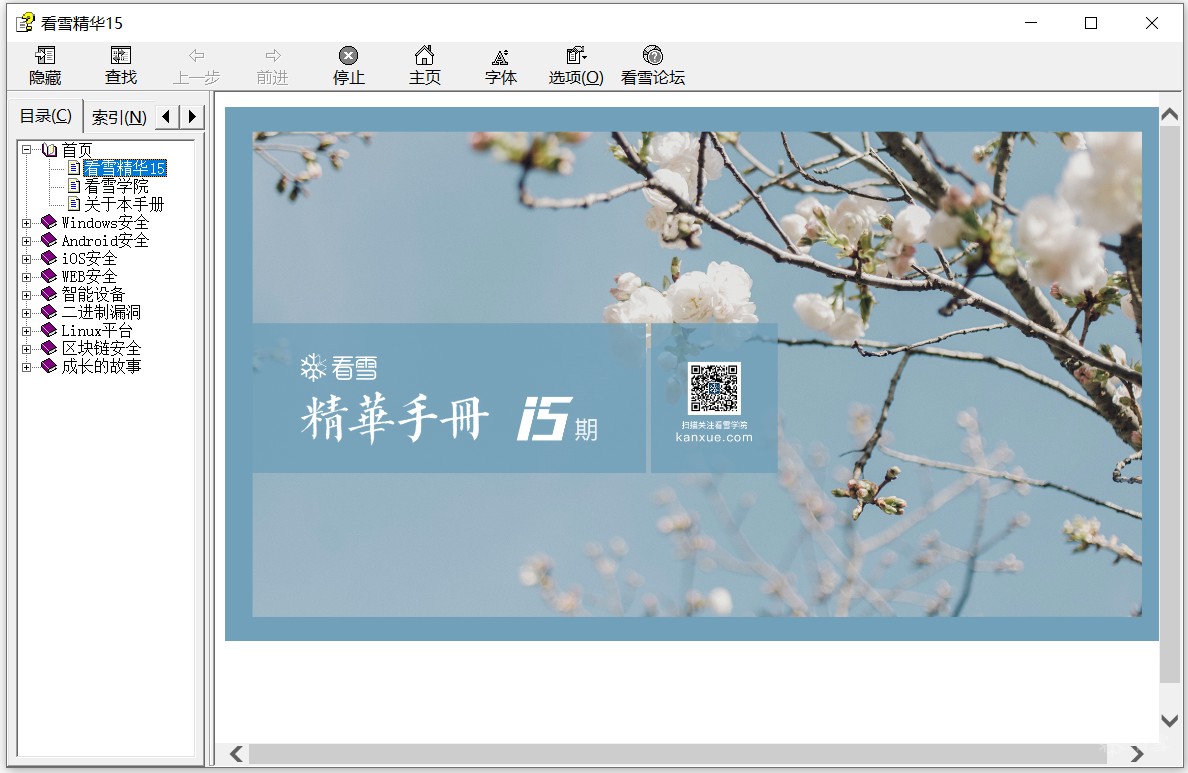Click the horizontal scrollbar thumb
The width and height of the screenshot is (1188, 773).
click(678, 753)
